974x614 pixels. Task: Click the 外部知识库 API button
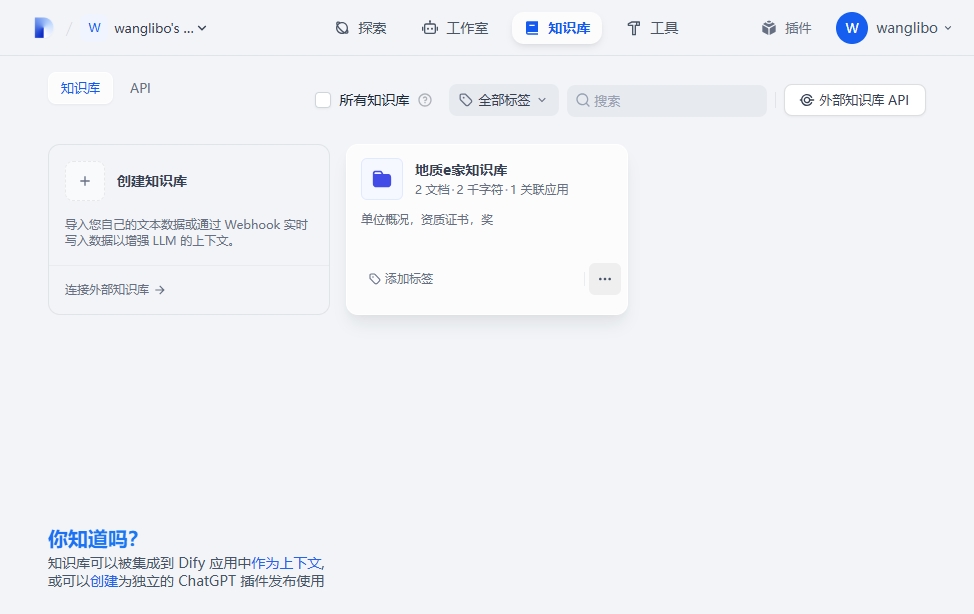(854, 100)
